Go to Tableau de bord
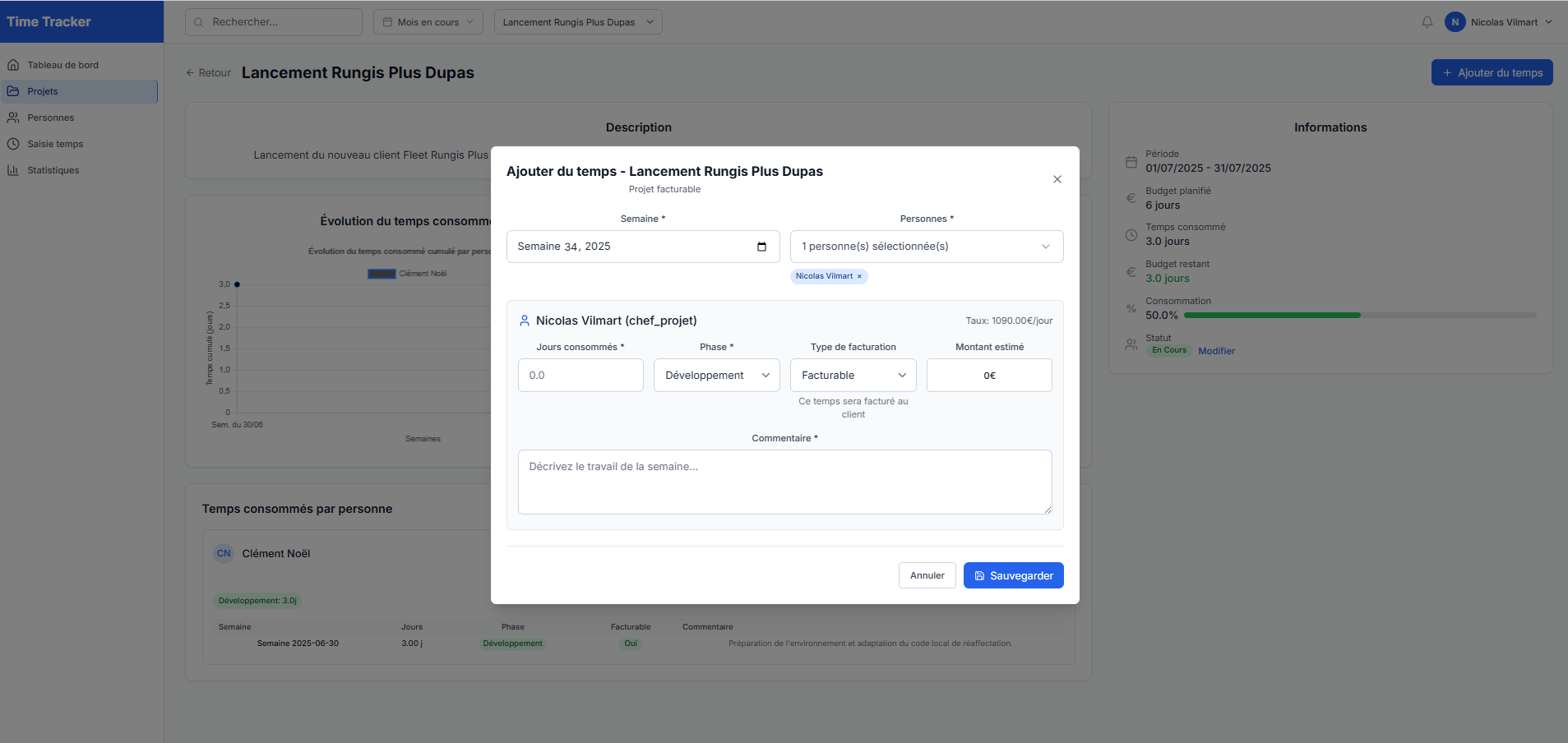The height and width of the screenshot is (743, 1568). tap(62, 65)
